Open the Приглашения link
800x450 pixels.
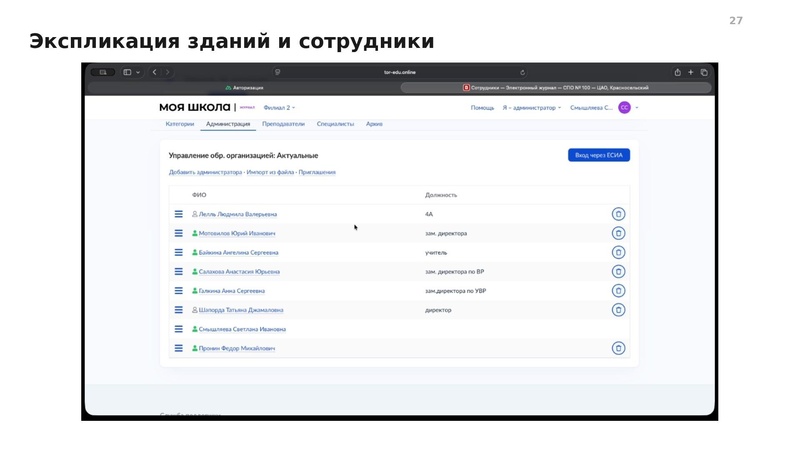tap(317, 172)
